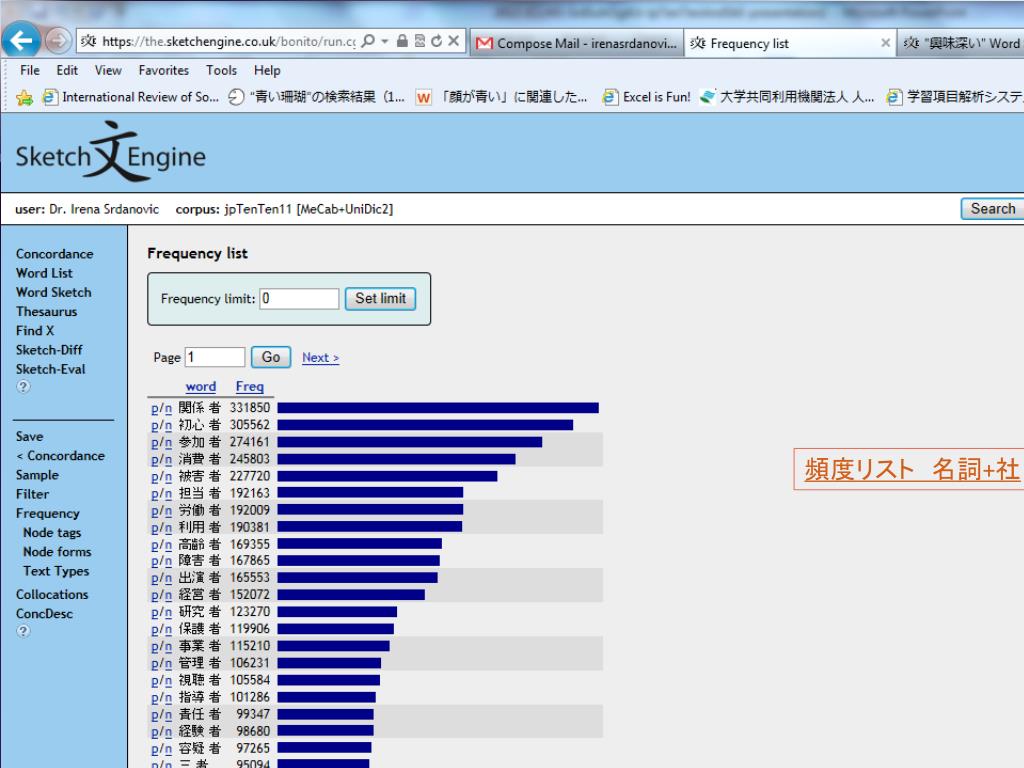The height and width of the screenshot is (768, 1024).
Task: Click the 頻度リスト 名詞+社 link
Action: point(911,469)
